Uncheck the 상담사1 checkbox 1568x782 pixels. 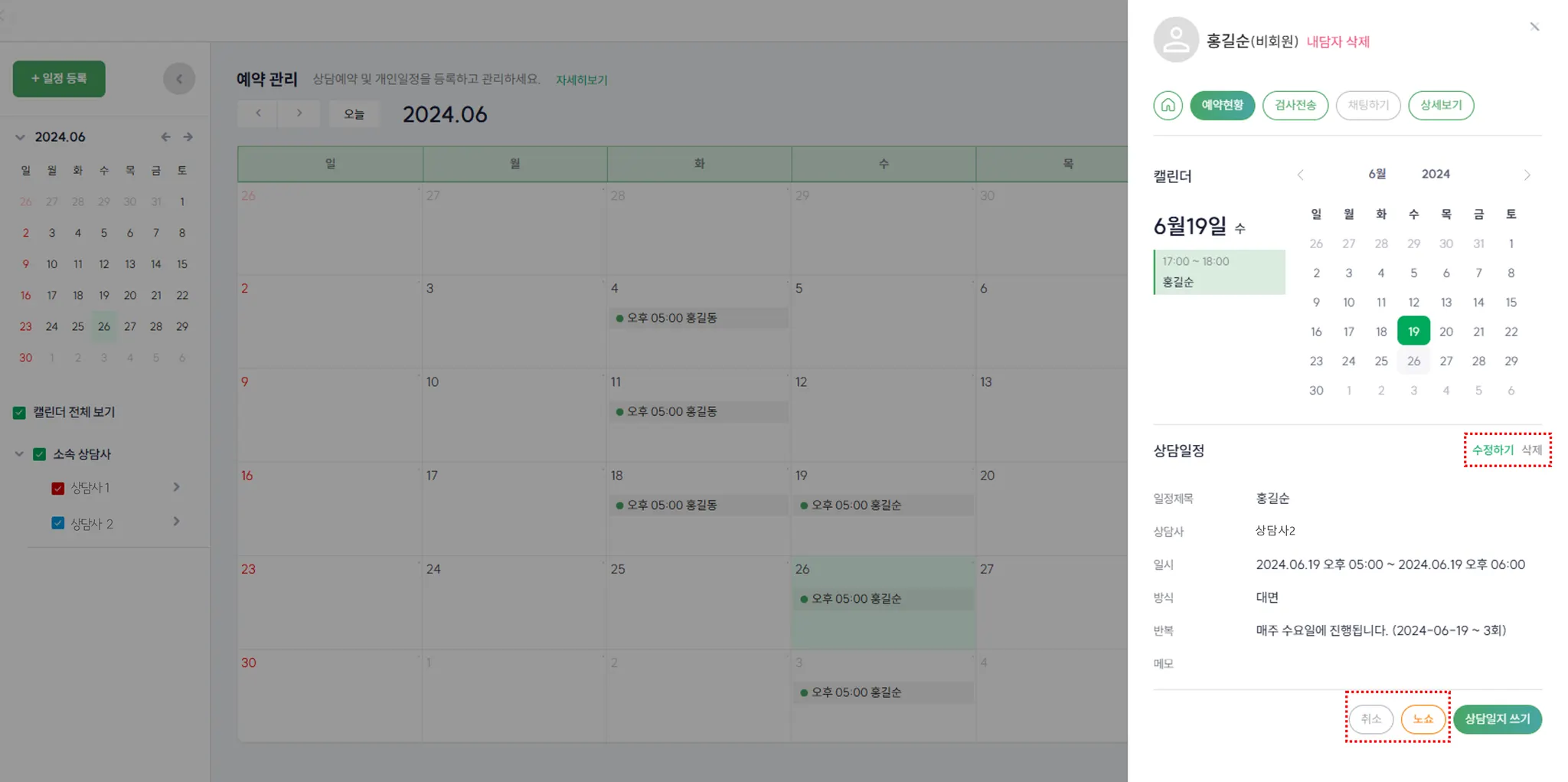click(57, 489)
